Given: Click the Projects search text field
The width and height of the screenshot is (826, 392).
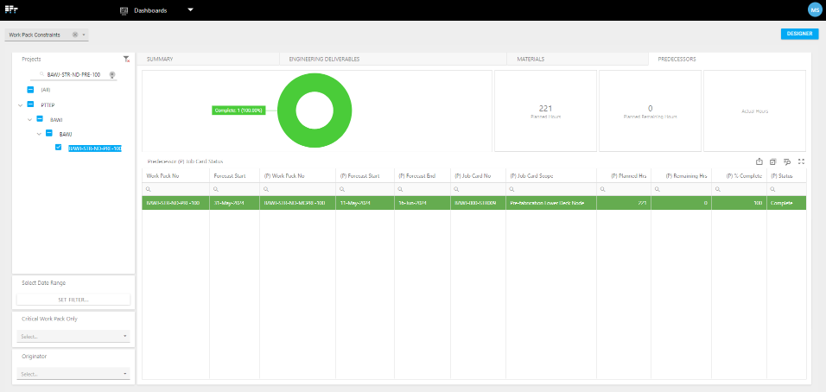Looking at the screenshot, I should tap(73, 75).
